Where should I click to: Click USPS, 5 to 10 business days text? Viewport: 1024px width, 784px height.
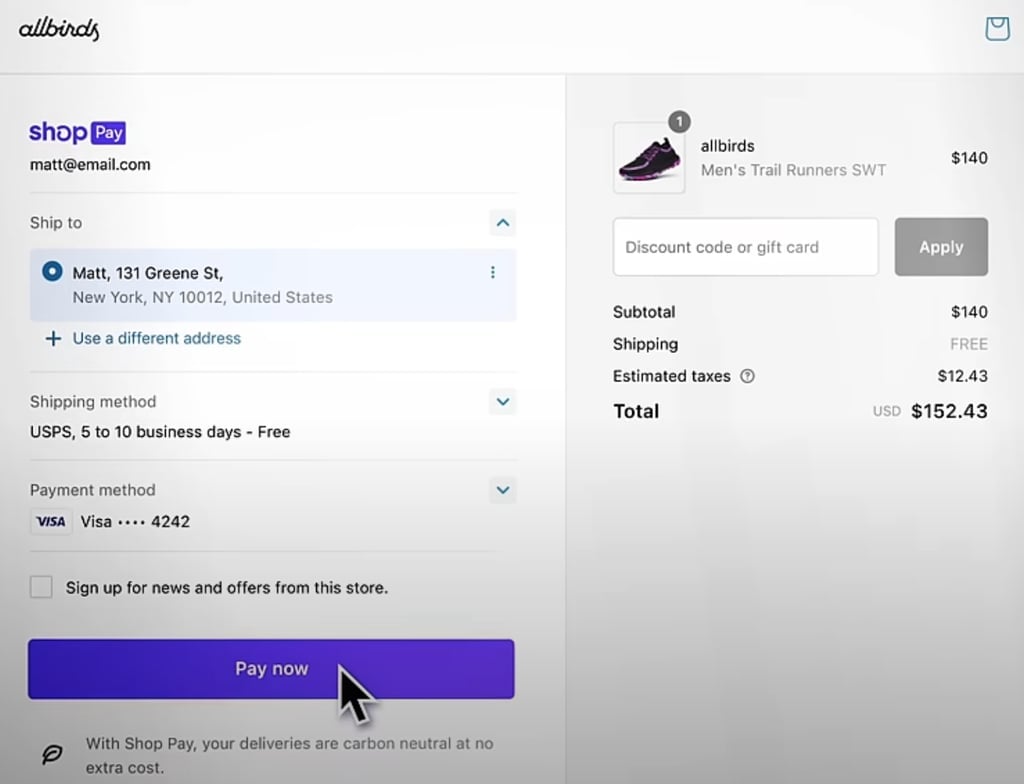pos(160,432)
